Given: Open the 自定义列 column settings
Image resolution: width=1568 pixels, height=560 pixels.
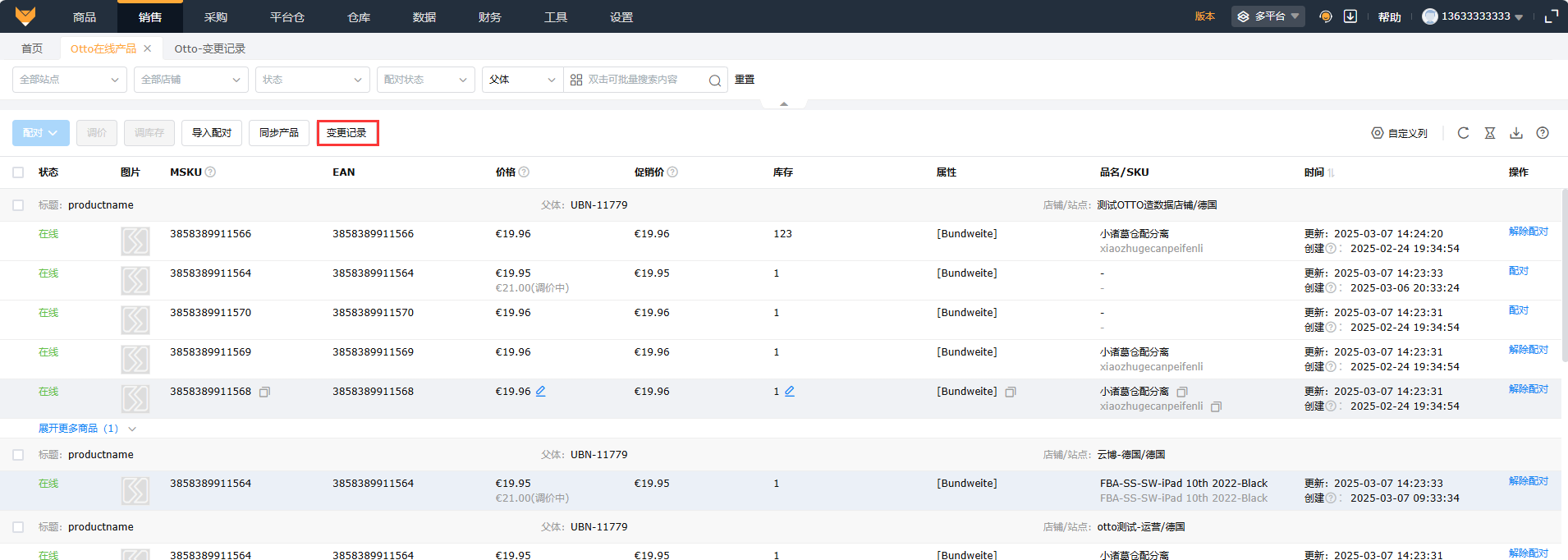Looking at the screenshot, I should (1400, 133).
